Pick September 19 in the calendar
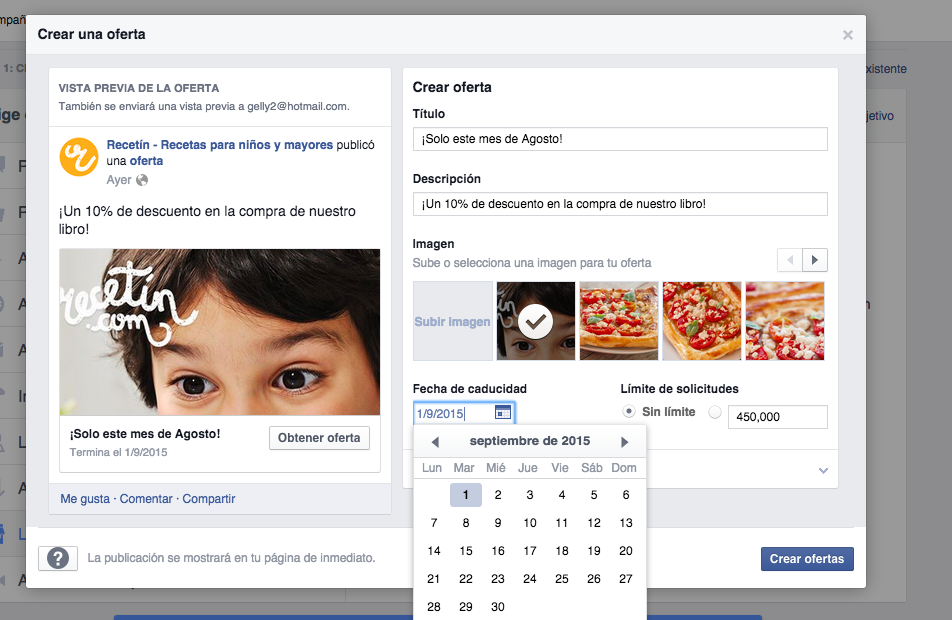 [594, 551]
